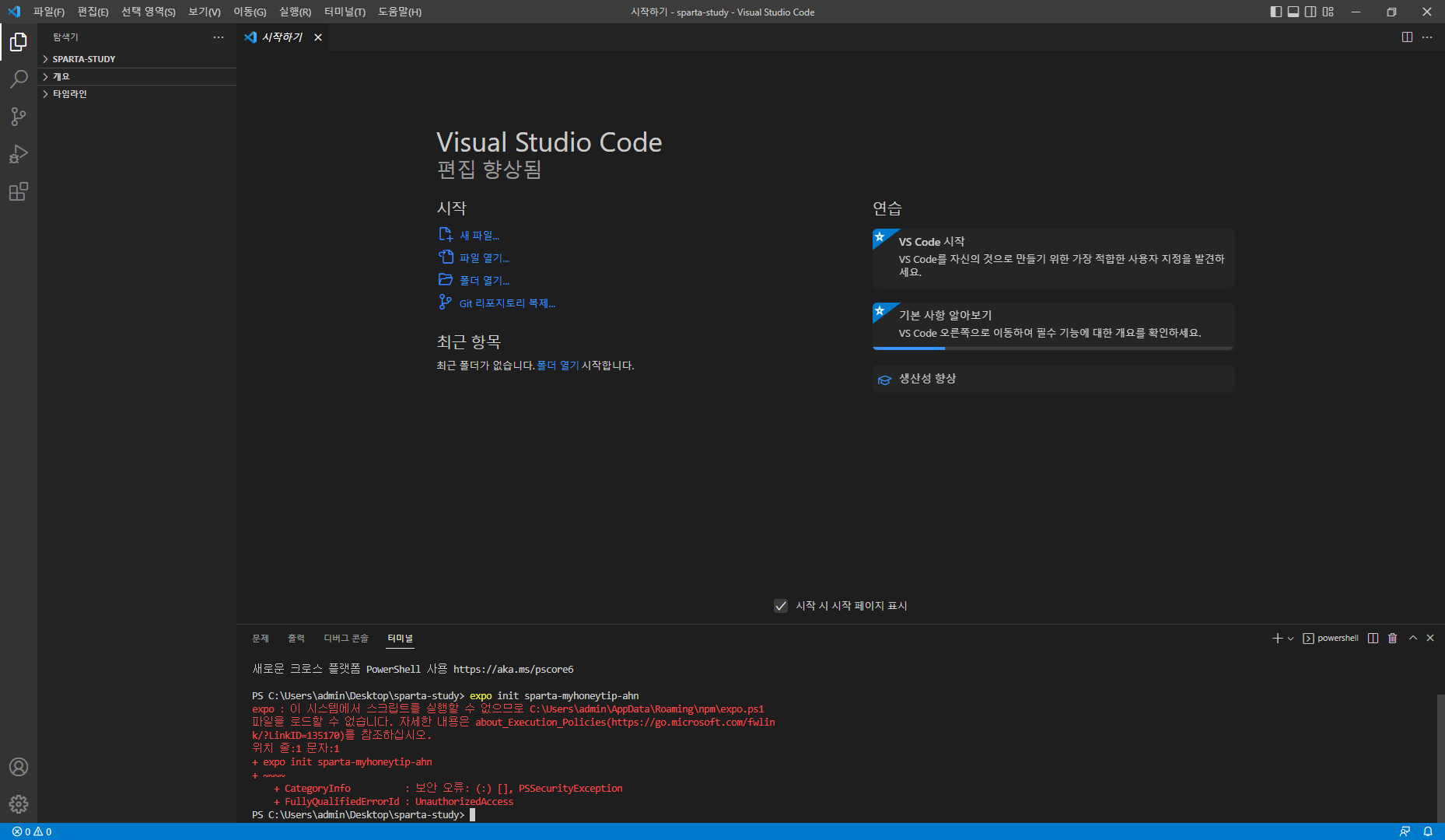Open the 선택 영역(S) menu
This screenshot has width=1445, height=840.
pos(149,12)
